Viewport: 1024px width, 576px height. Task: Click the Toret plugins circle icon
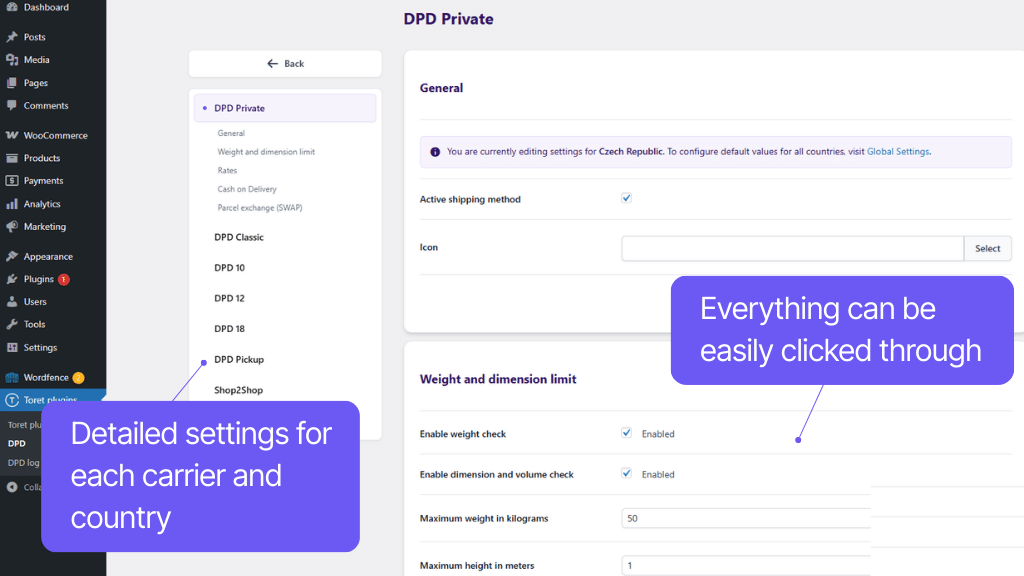12,400
